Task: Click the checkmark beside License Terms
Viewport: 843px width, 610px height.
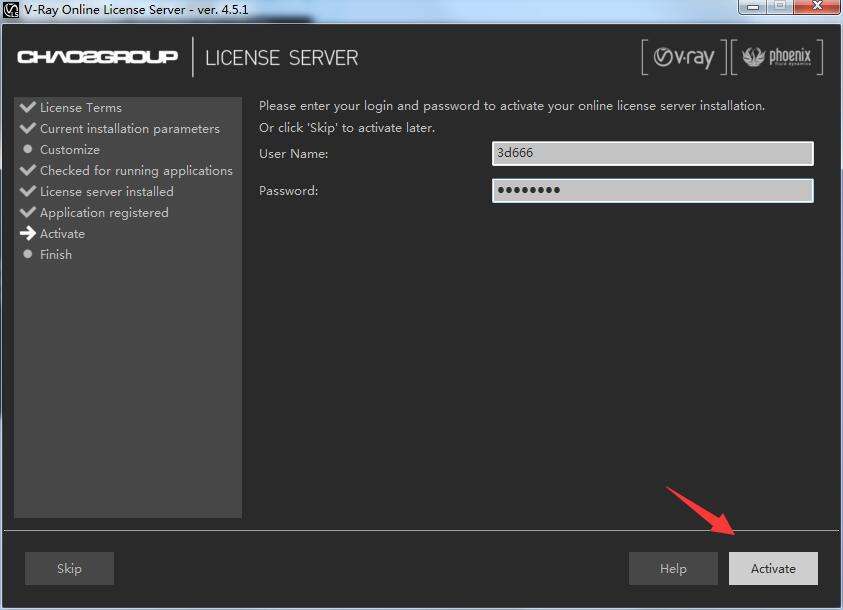Action: 27,107
